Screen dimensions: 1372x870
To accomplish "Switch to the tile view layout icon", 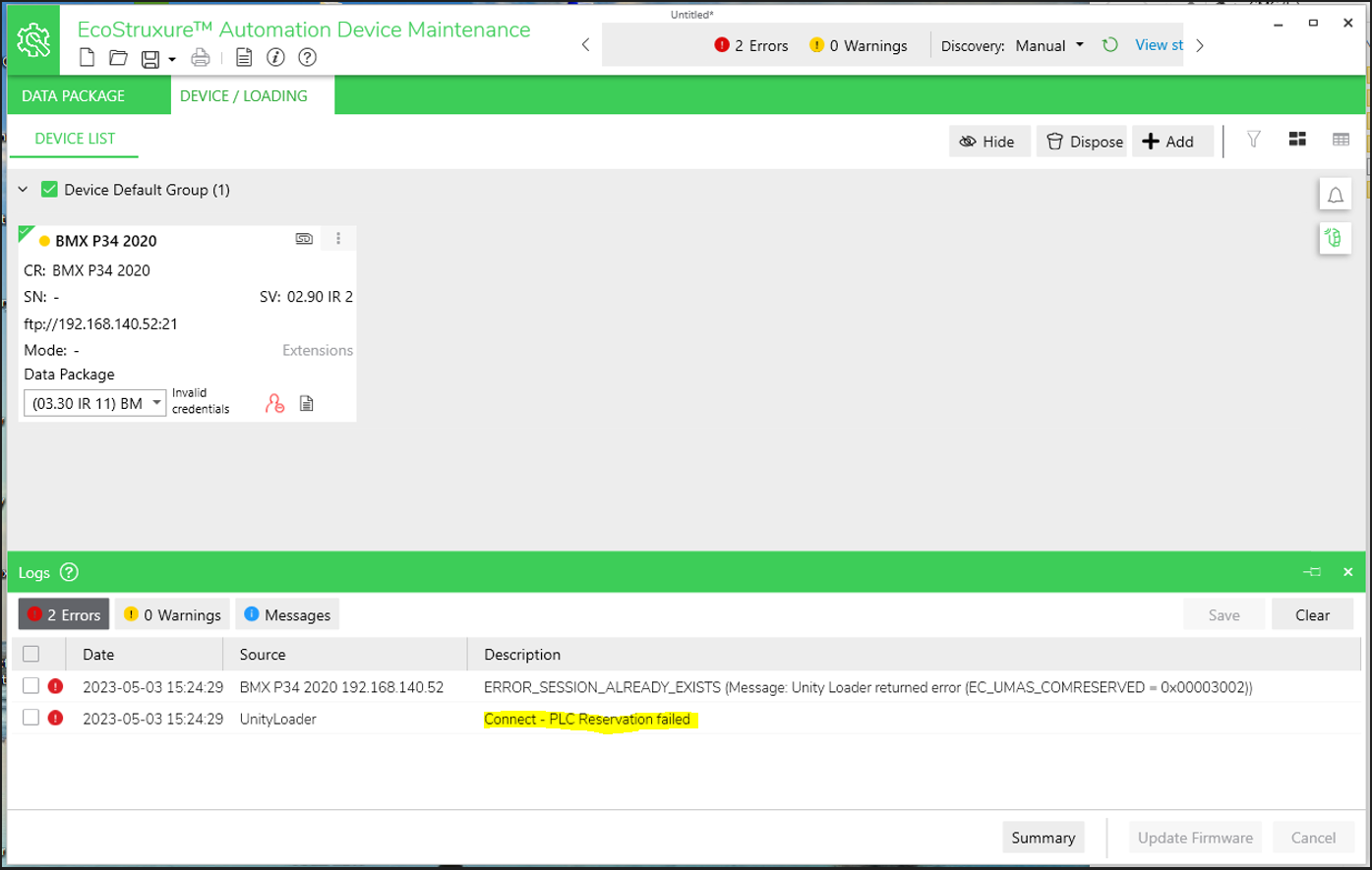I will (1297, 140).
